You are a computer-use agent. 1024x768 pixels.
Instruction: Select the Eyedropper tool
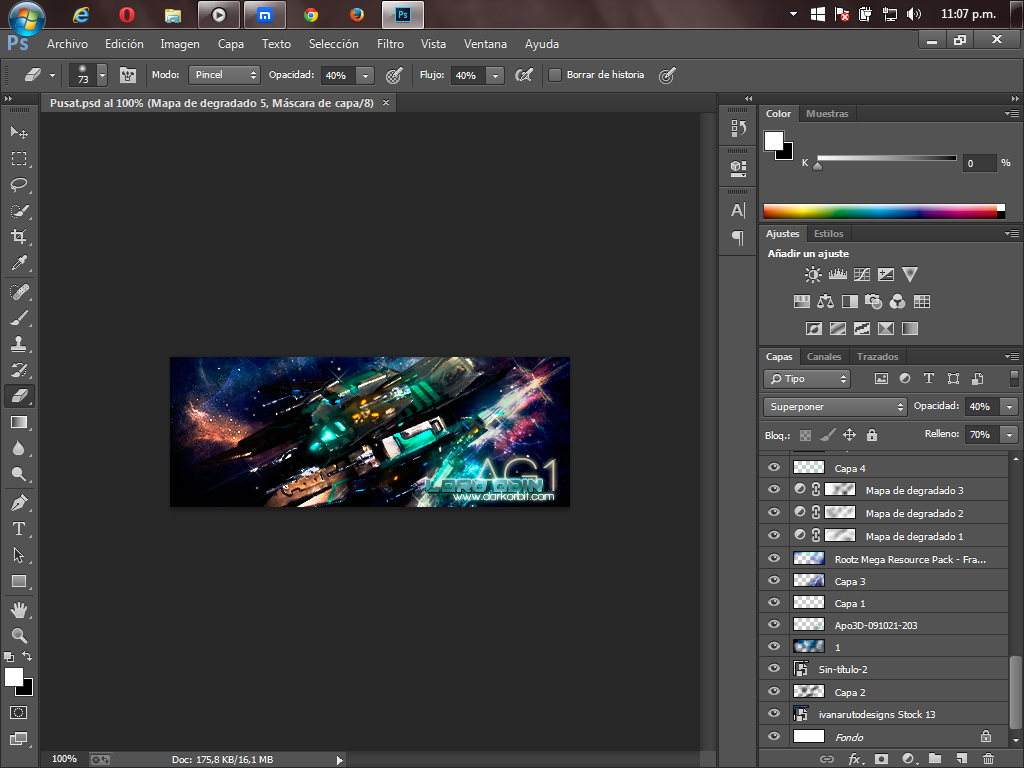coord(19,263)
